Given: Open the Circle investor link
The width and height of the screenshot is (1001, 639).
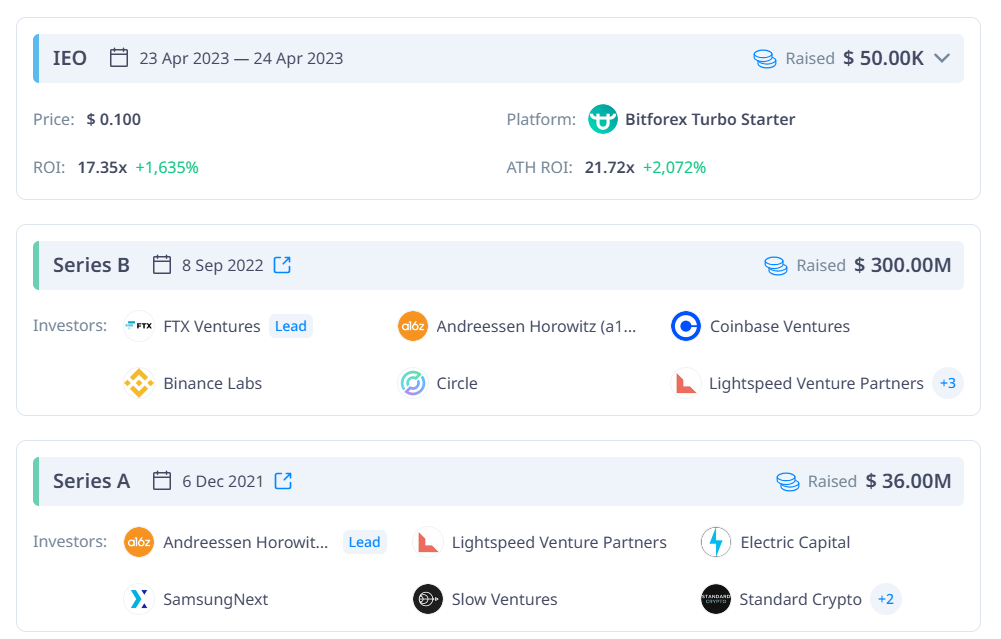Looking at the screenshot, I should (457, 383).
